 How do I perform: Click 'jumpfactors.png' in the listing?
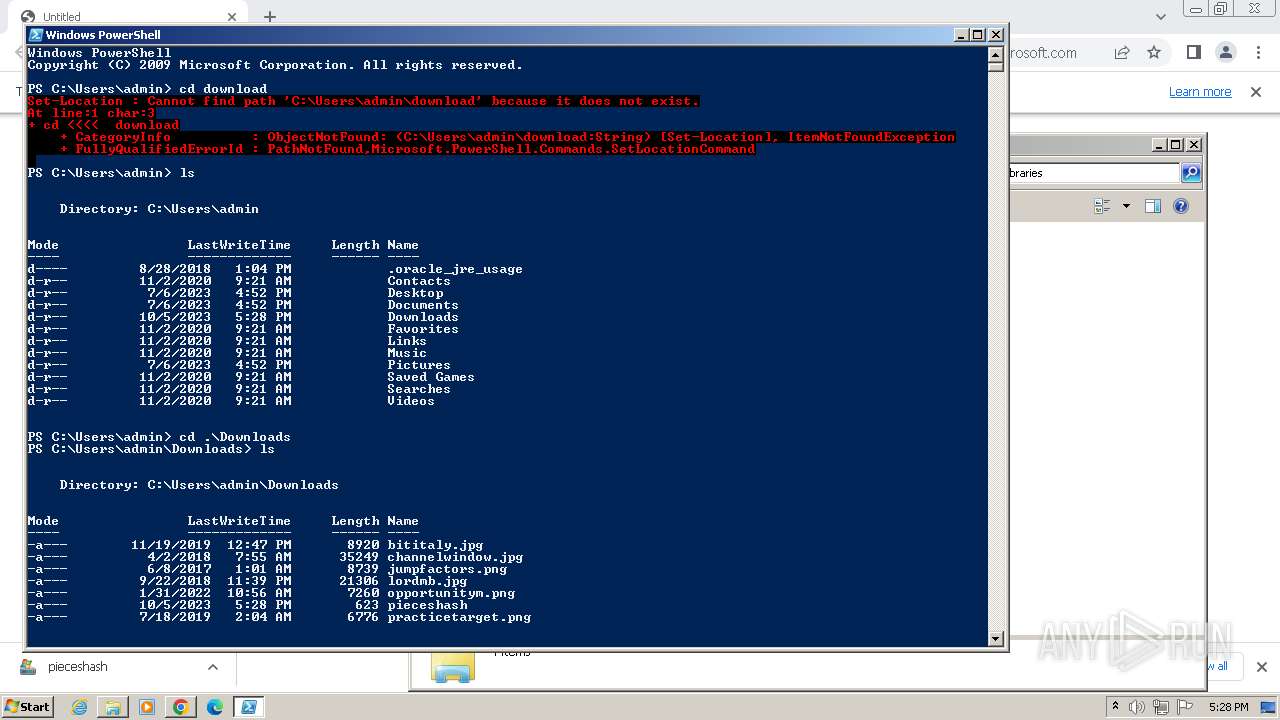coord(447,569)
